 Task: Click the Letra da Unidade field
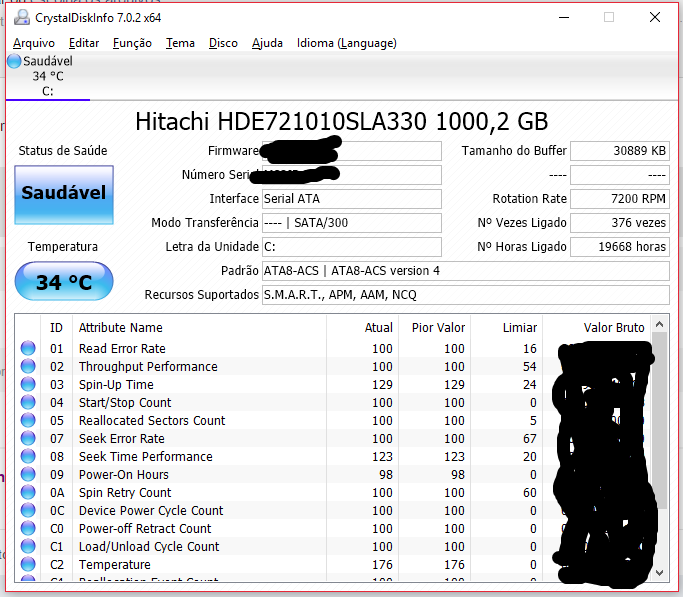click(351, 247)
